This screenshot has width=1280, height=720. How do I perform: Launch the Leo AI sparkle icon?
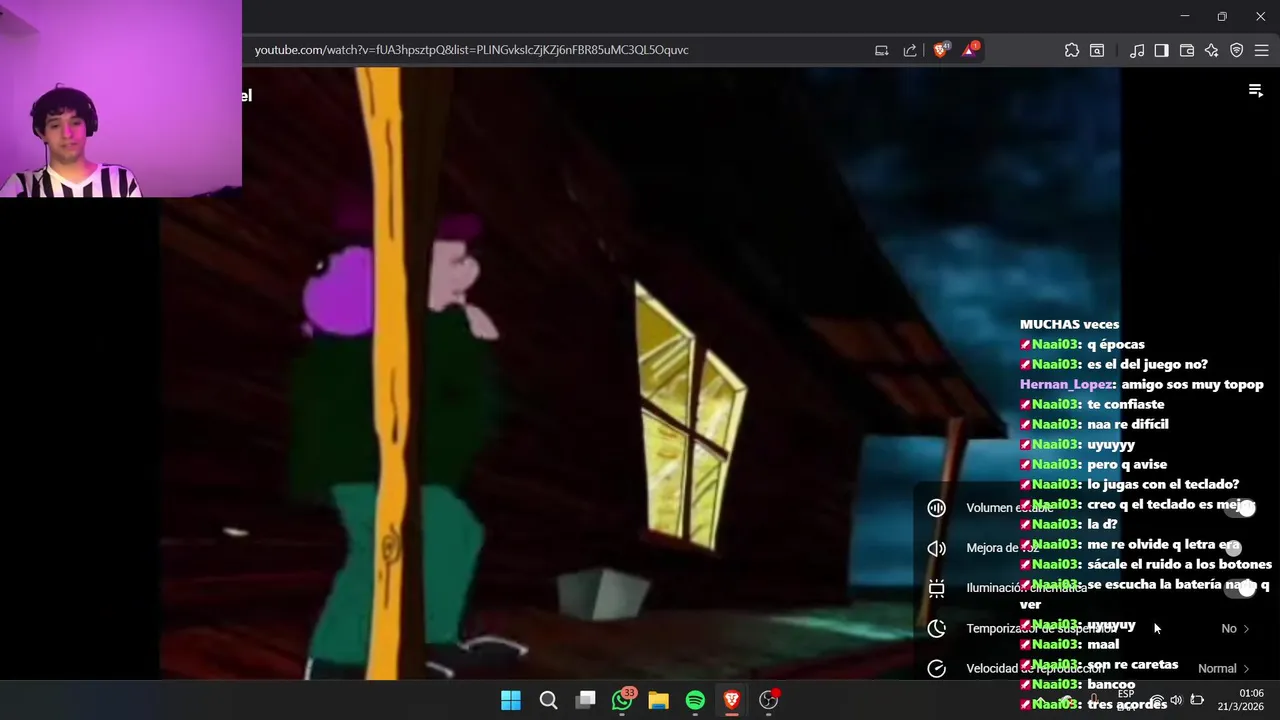(x=1212, y=50)
